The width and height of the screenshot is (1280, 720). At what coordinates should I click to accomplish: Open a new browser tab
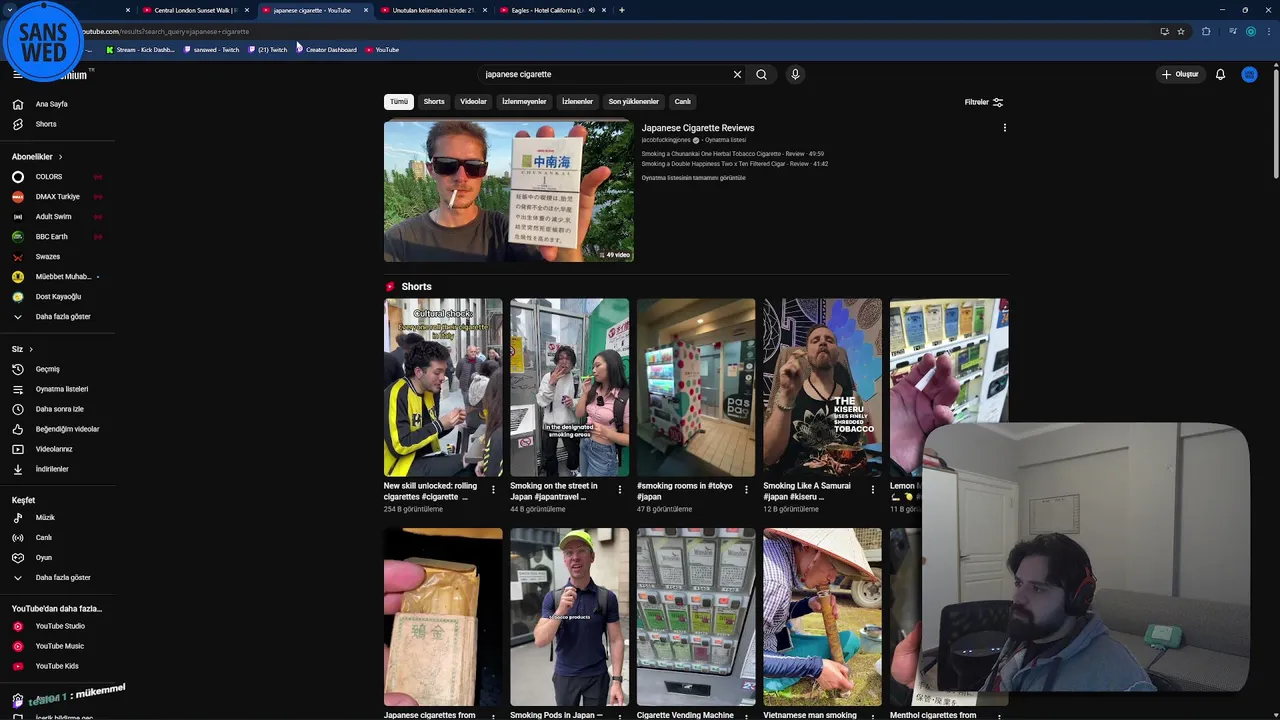click(x=622, y=10)
